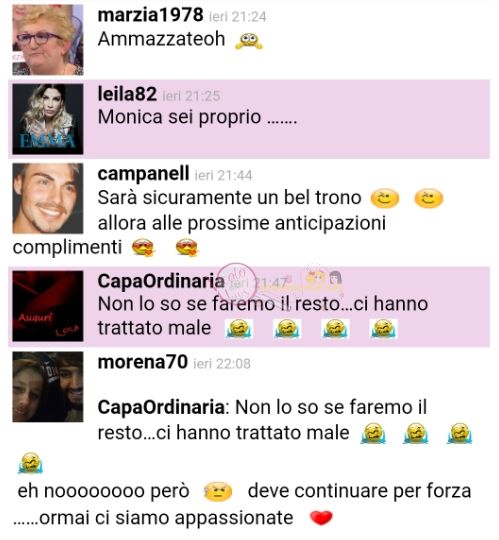The image size is (499, 540).
Task: Click the CapaOrdinaria username in comment header
Action: (x=161, y=281)
